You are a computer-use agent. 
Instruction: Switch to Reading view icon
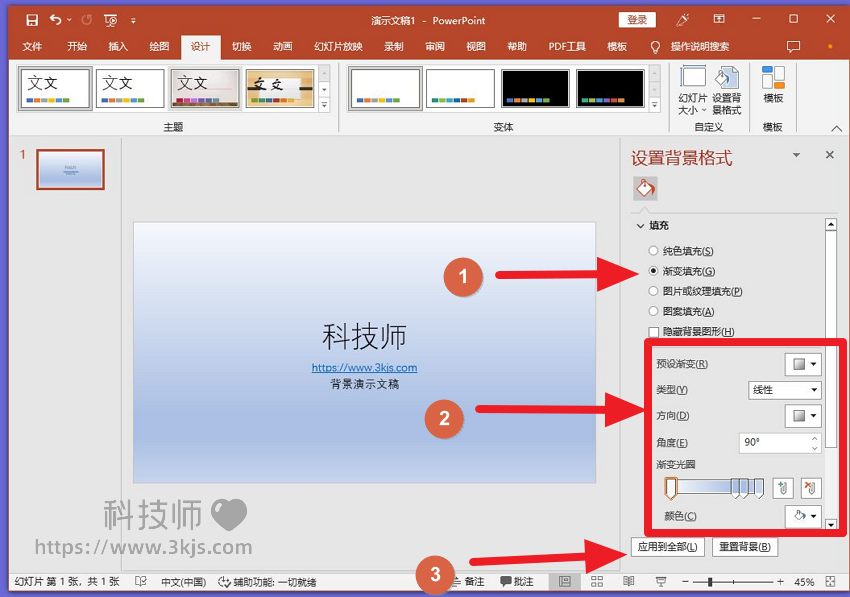[628, 582]
